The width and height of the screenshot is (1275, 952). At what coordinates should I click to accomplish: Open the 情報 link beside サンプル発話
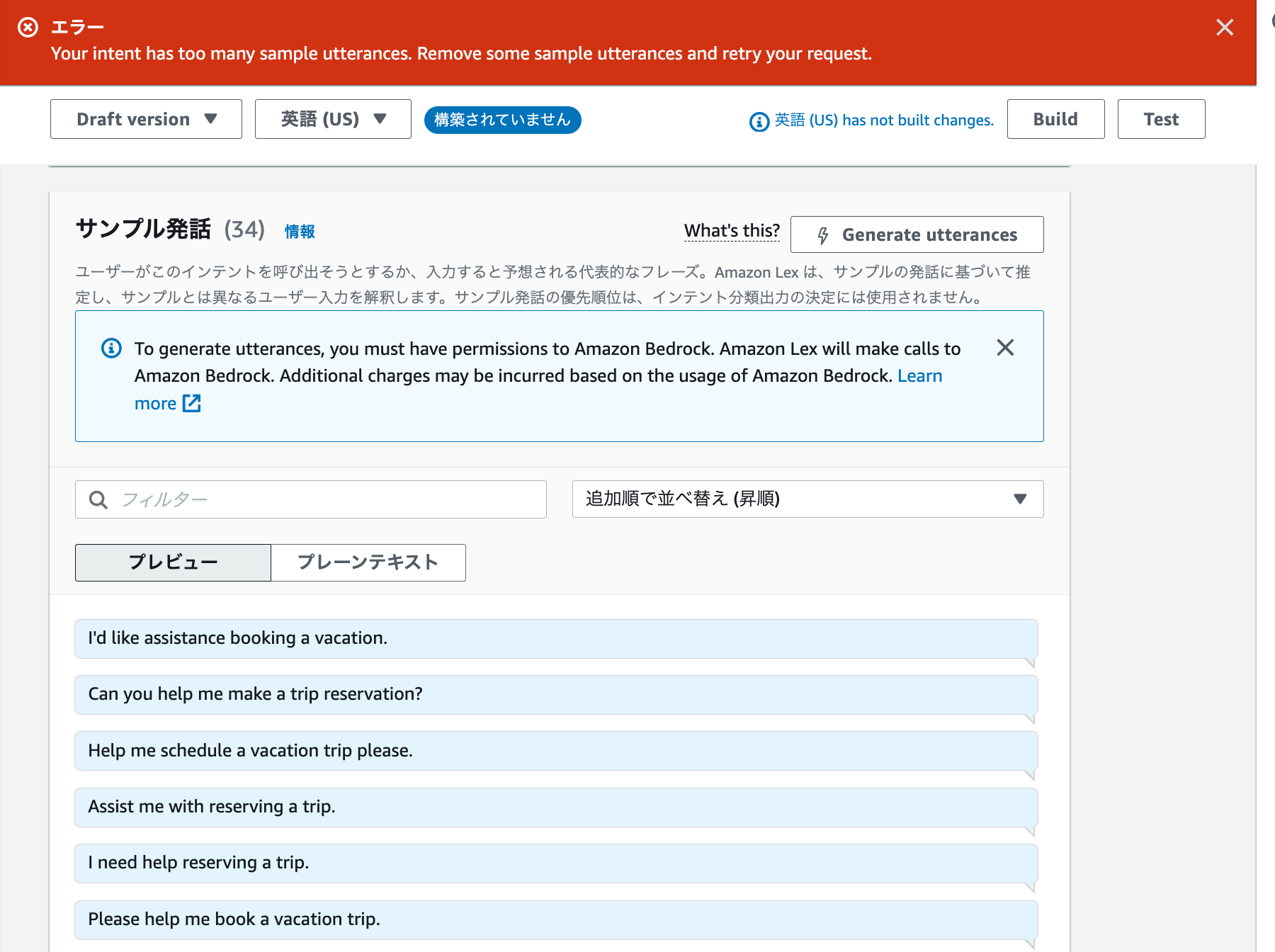pos(298,231)
